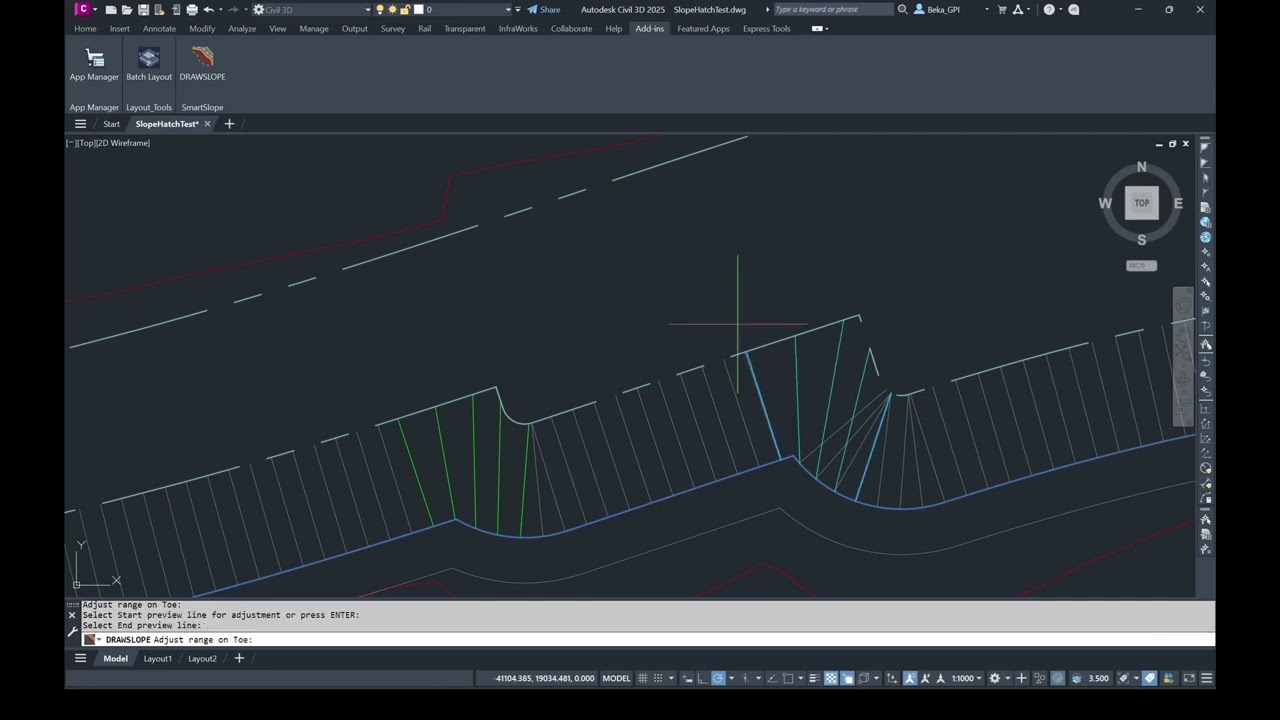This screenshot has height=720, width=1280.
Task: Create a new drawing tab with plus button
Action: tap(229, 124)
